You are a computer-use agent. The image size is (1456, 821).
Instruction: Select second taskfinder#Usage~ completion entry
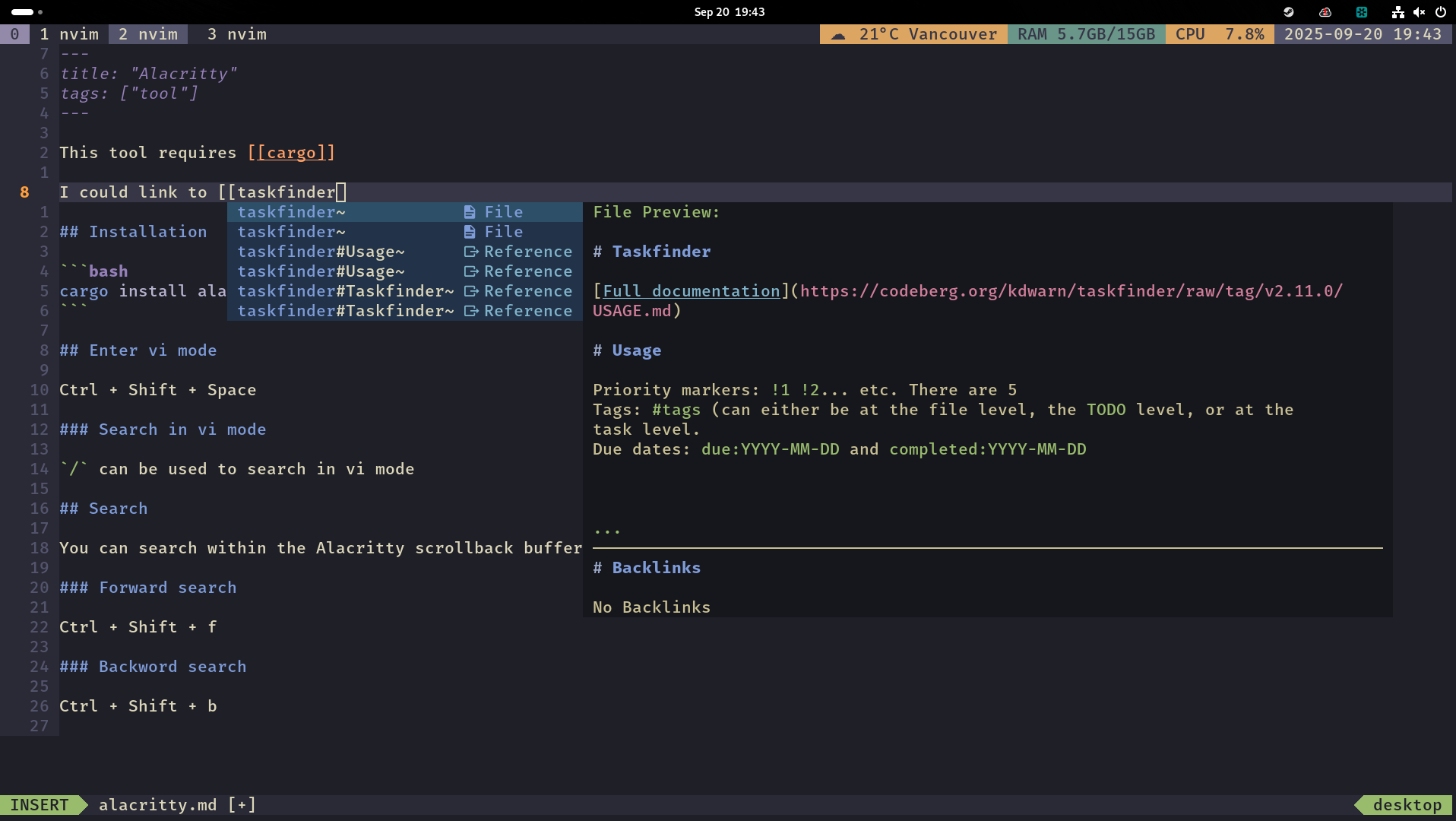[405, 271]
